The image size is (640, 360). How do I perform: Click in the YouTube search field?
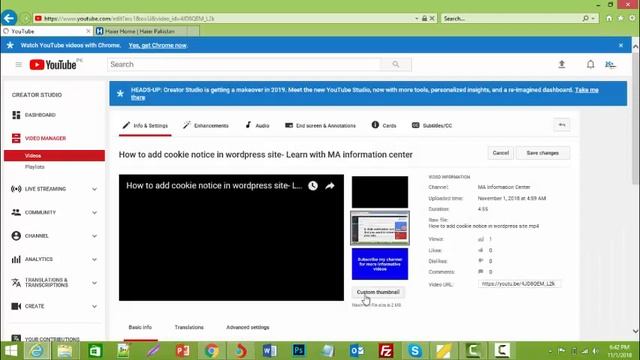244,64
